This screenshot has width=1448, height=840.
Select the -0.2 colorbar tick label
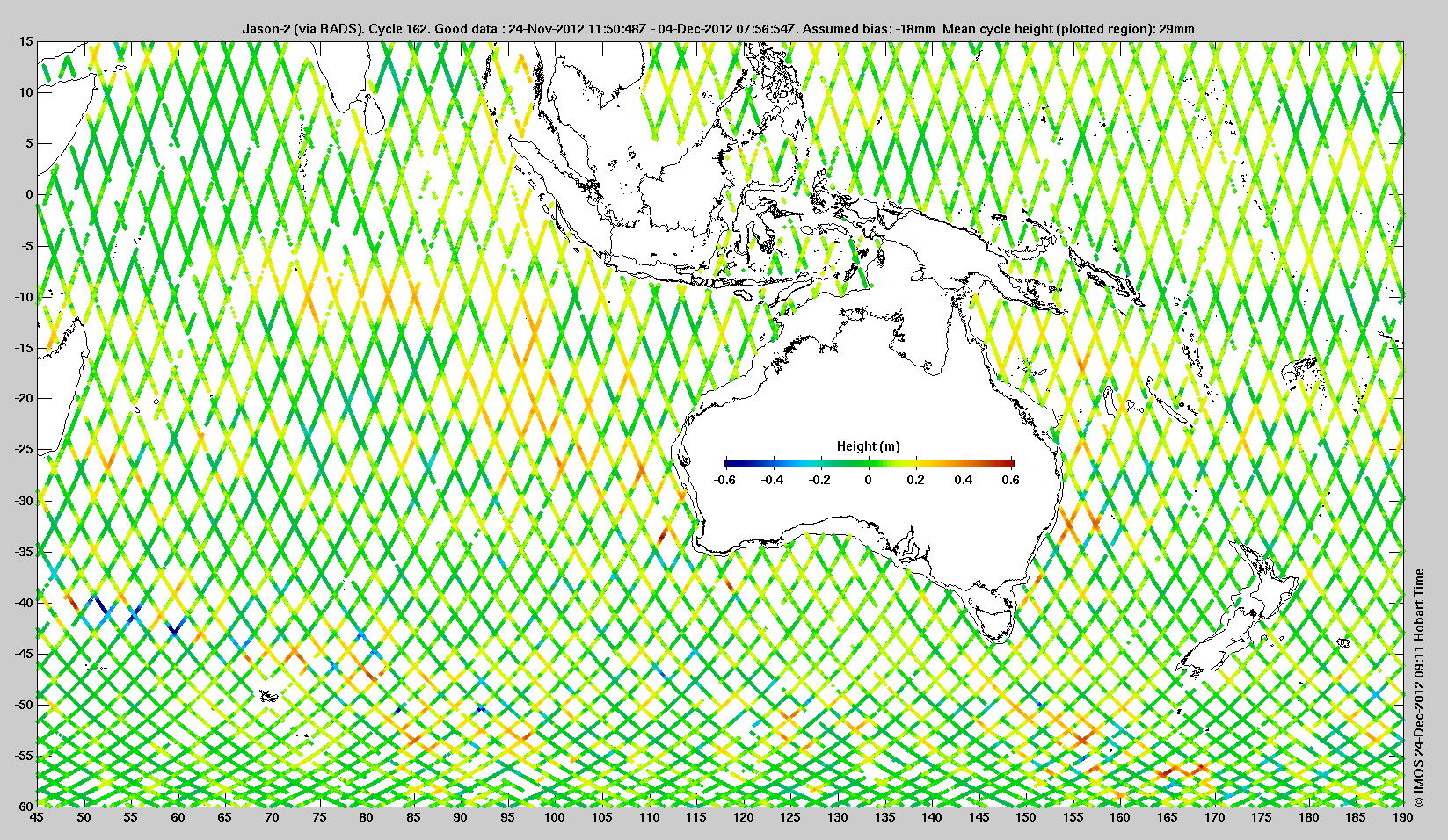coord(819,480)
